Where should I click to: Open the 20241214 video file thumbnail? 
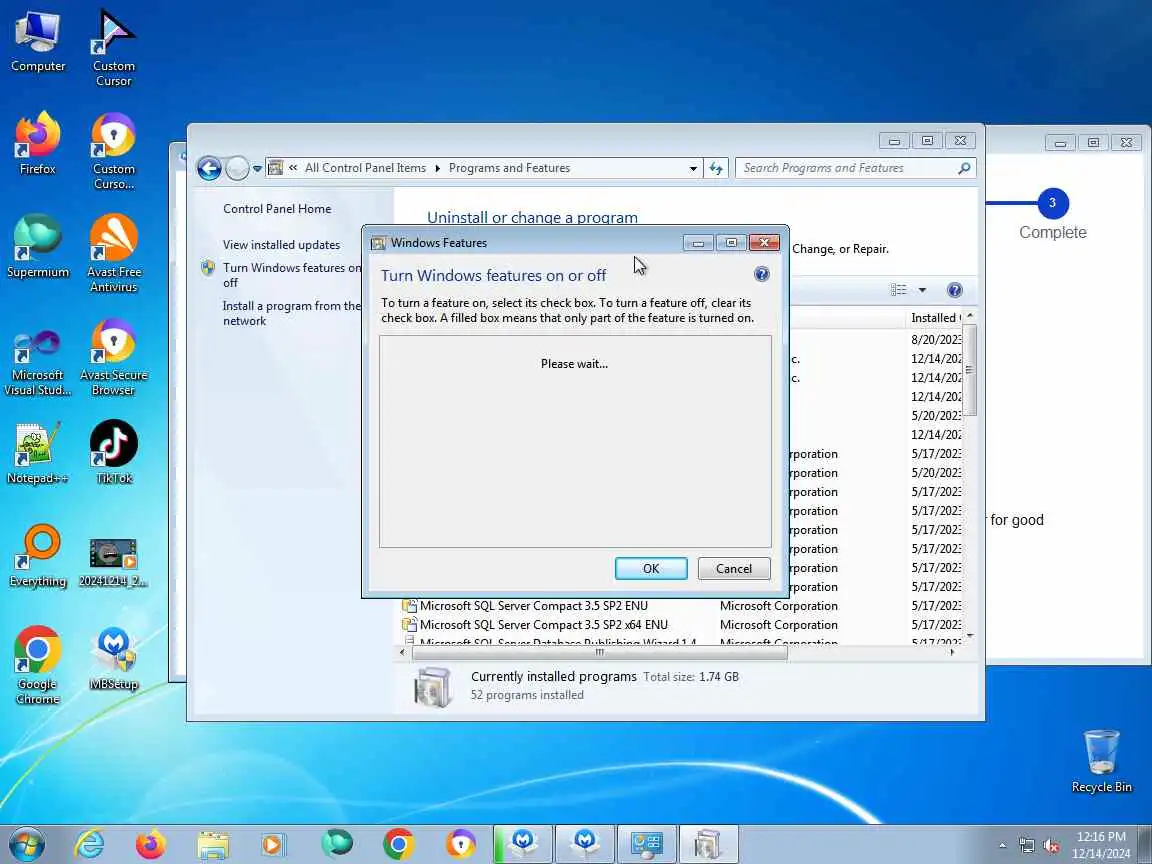tap(113, 562)
